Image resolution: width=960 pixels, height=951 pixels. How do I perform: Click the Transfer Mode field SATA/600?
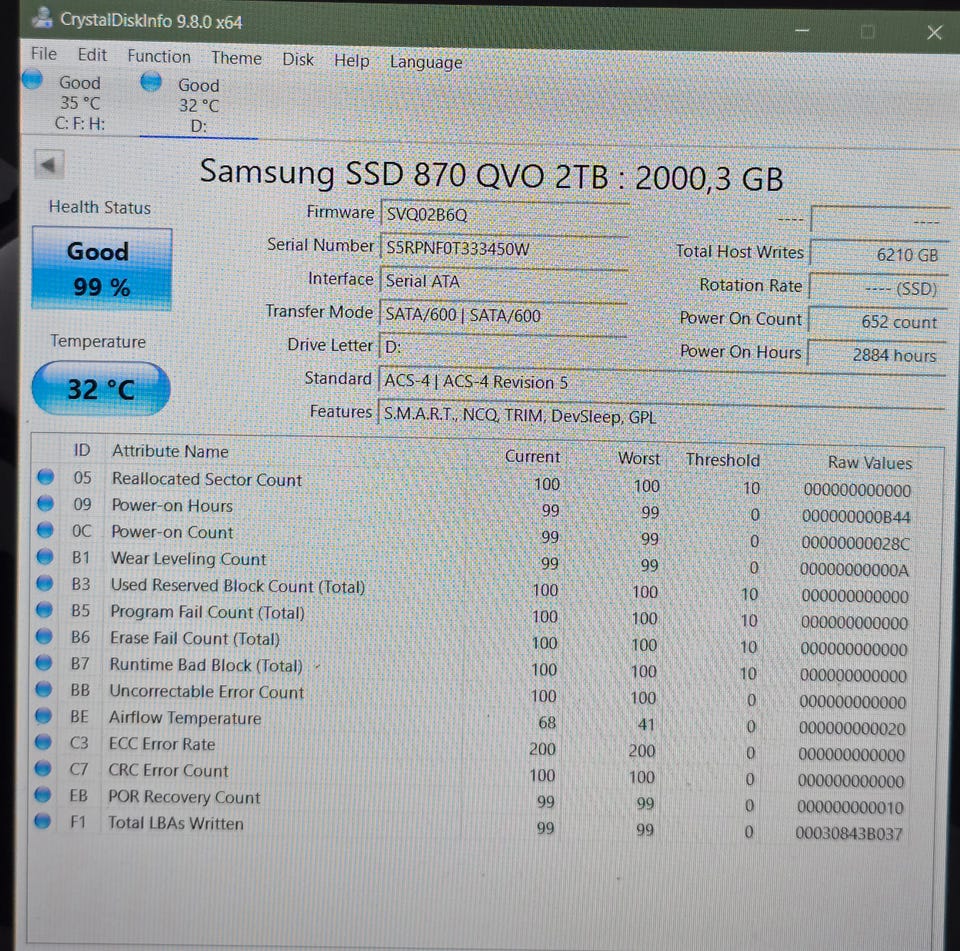503,315
